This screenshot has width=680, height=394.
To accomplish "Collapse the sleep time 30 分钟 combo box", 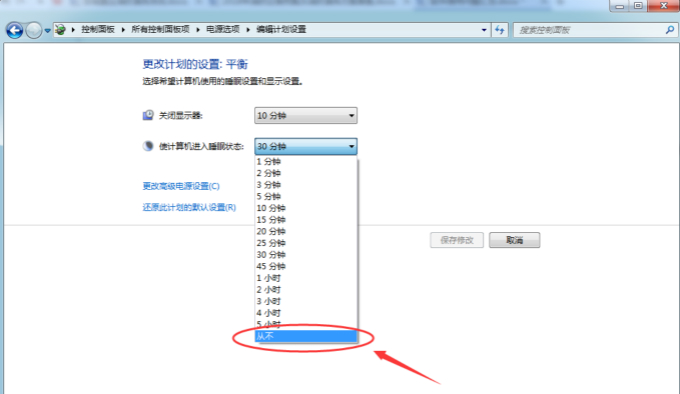I will tap(306, 147).
